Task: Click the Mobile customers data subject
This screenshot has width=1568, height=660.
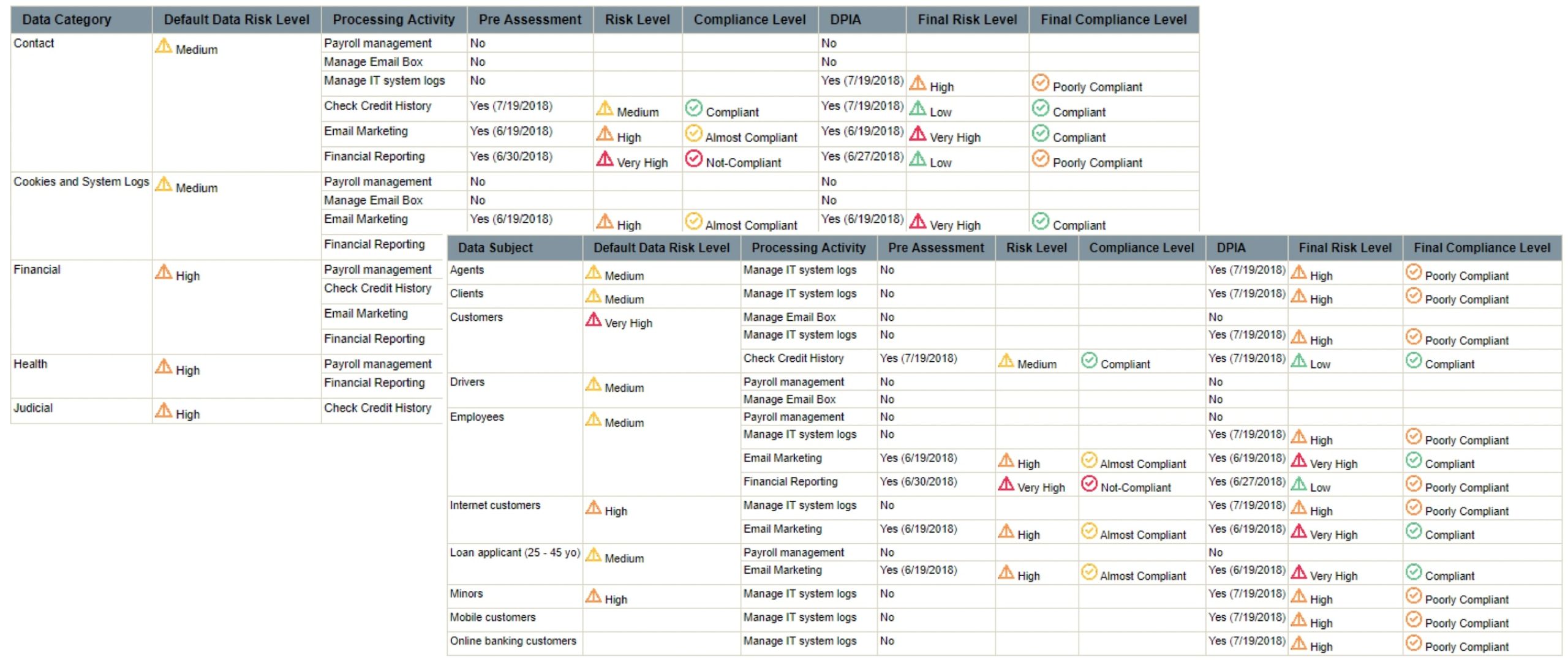Action: point(492,618)
